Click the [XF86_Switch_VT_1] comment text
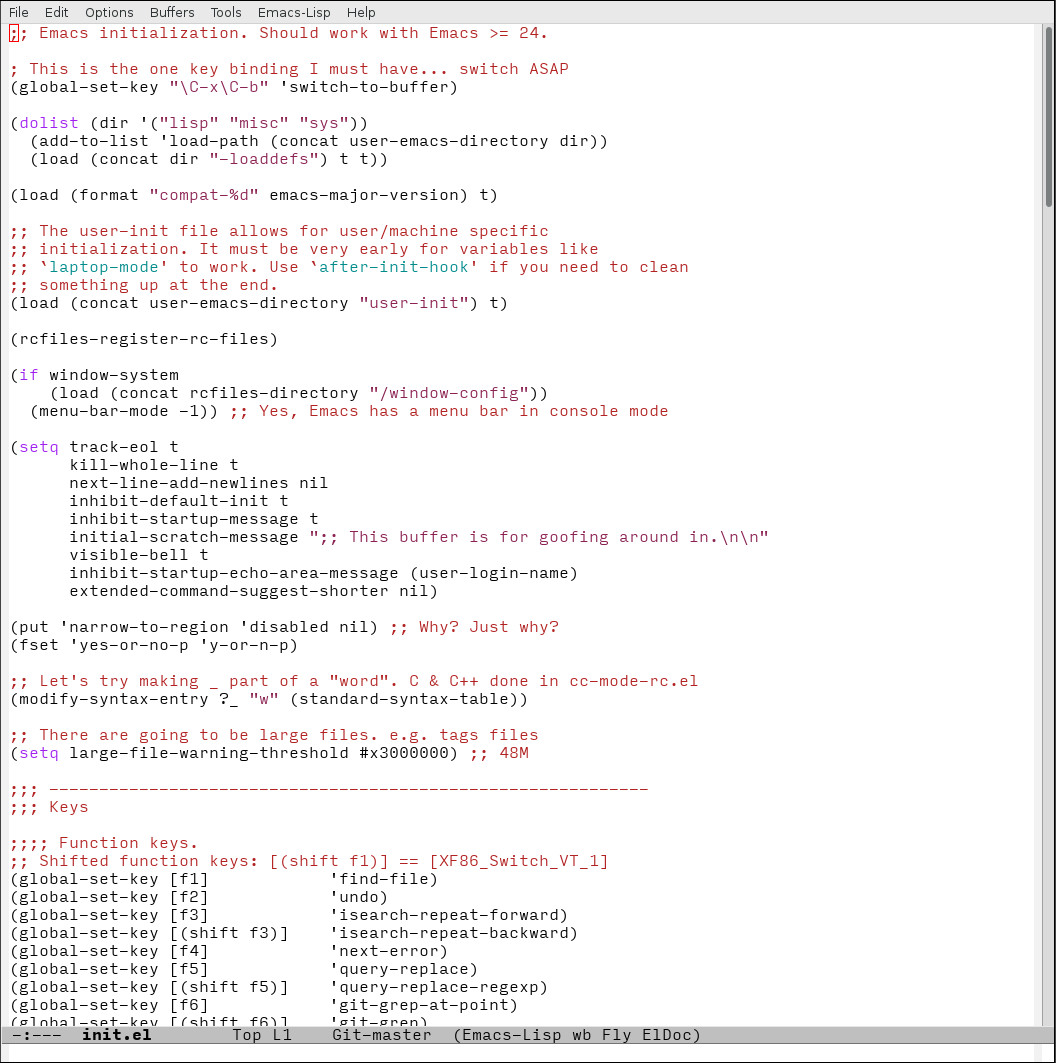1056x1063 pixels. pyautogui.click(x=519, y=861)
